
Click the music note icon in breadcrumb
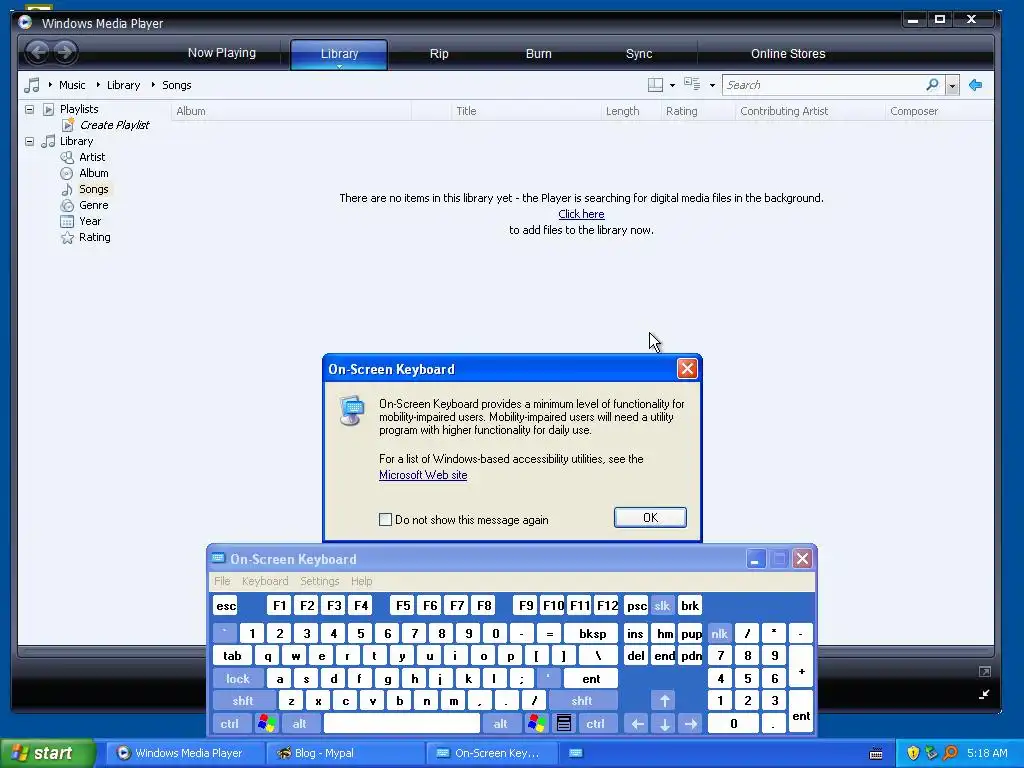[31, 85]
